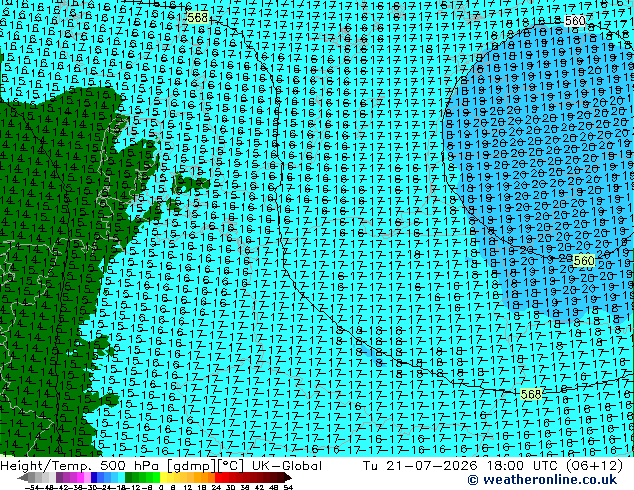
Task: Click the dark maroon right arrow end of the colour scale
Action: point(287,478)
